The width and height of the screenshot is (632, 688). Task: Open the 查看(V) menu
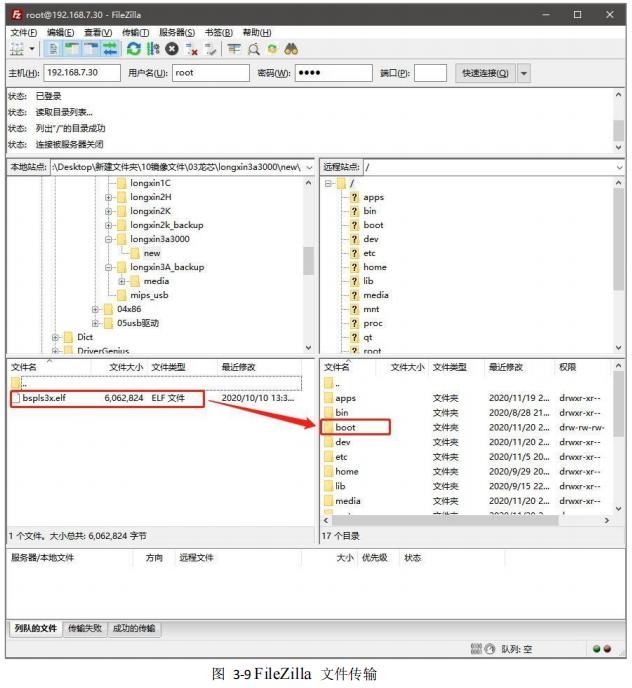98,32
